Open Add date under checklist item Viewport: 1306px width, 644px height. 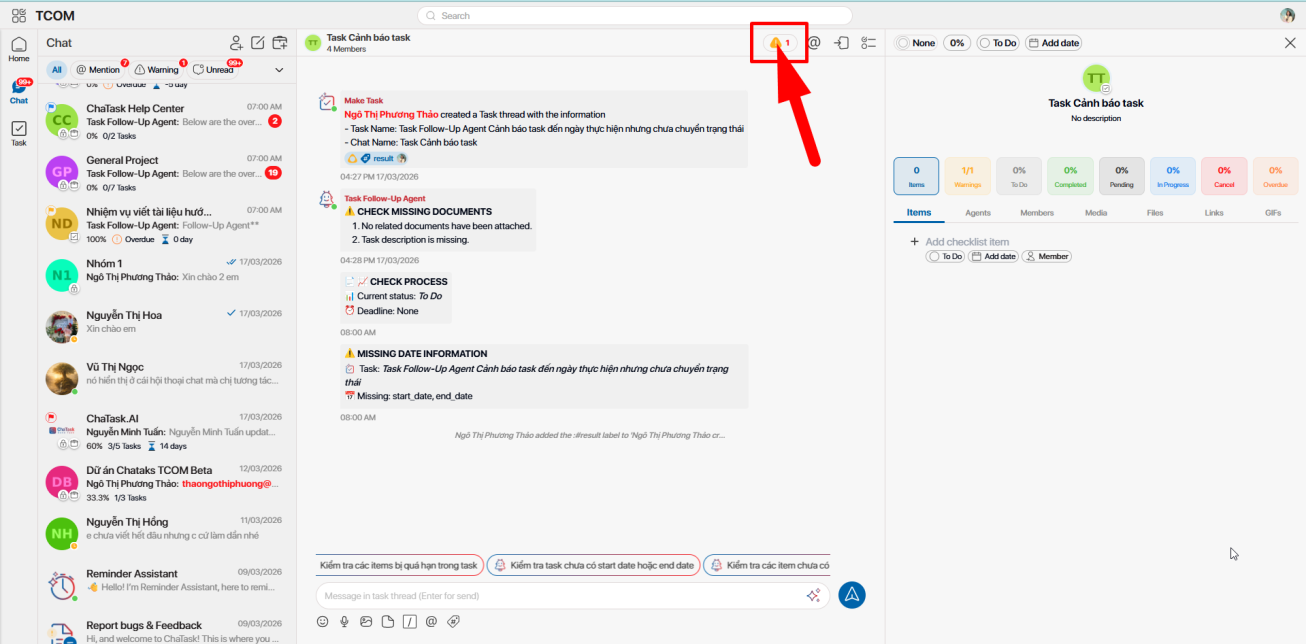pos(993,257)
